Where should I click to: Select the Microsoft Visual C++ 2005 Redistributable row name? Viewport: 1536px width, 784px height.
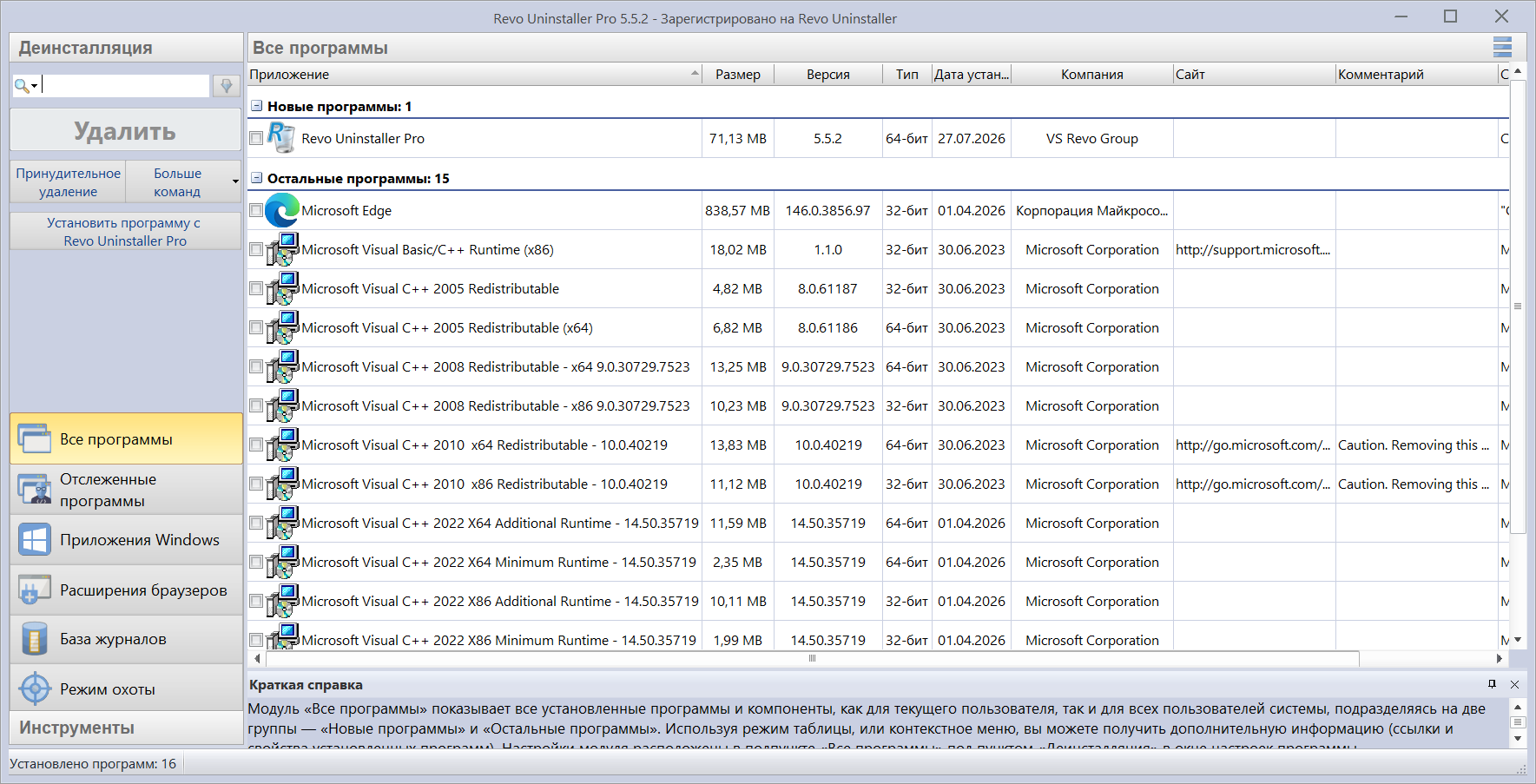(430, 288)
